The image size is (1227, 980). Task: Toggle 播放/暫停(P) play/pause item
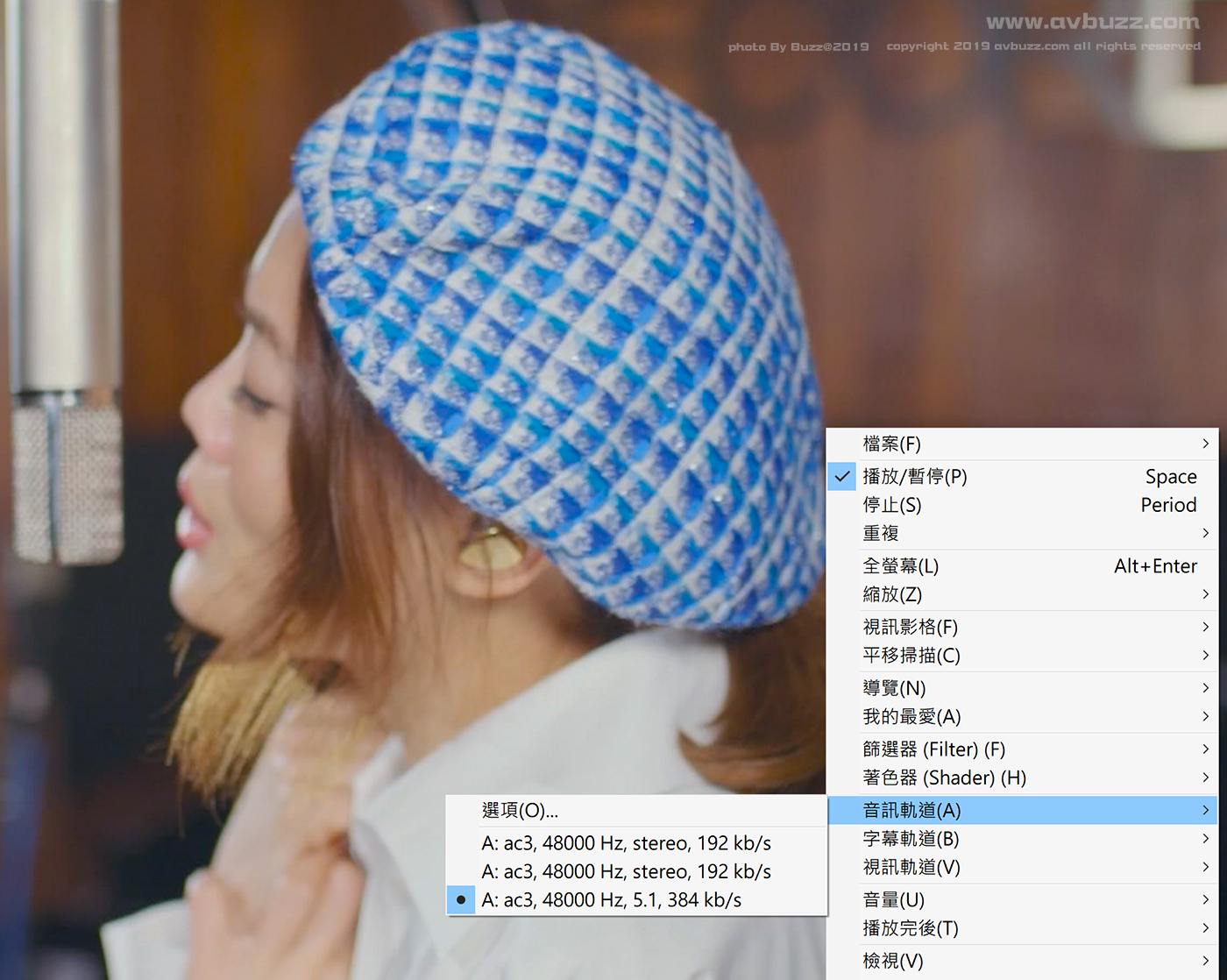(x=914, y=477)
